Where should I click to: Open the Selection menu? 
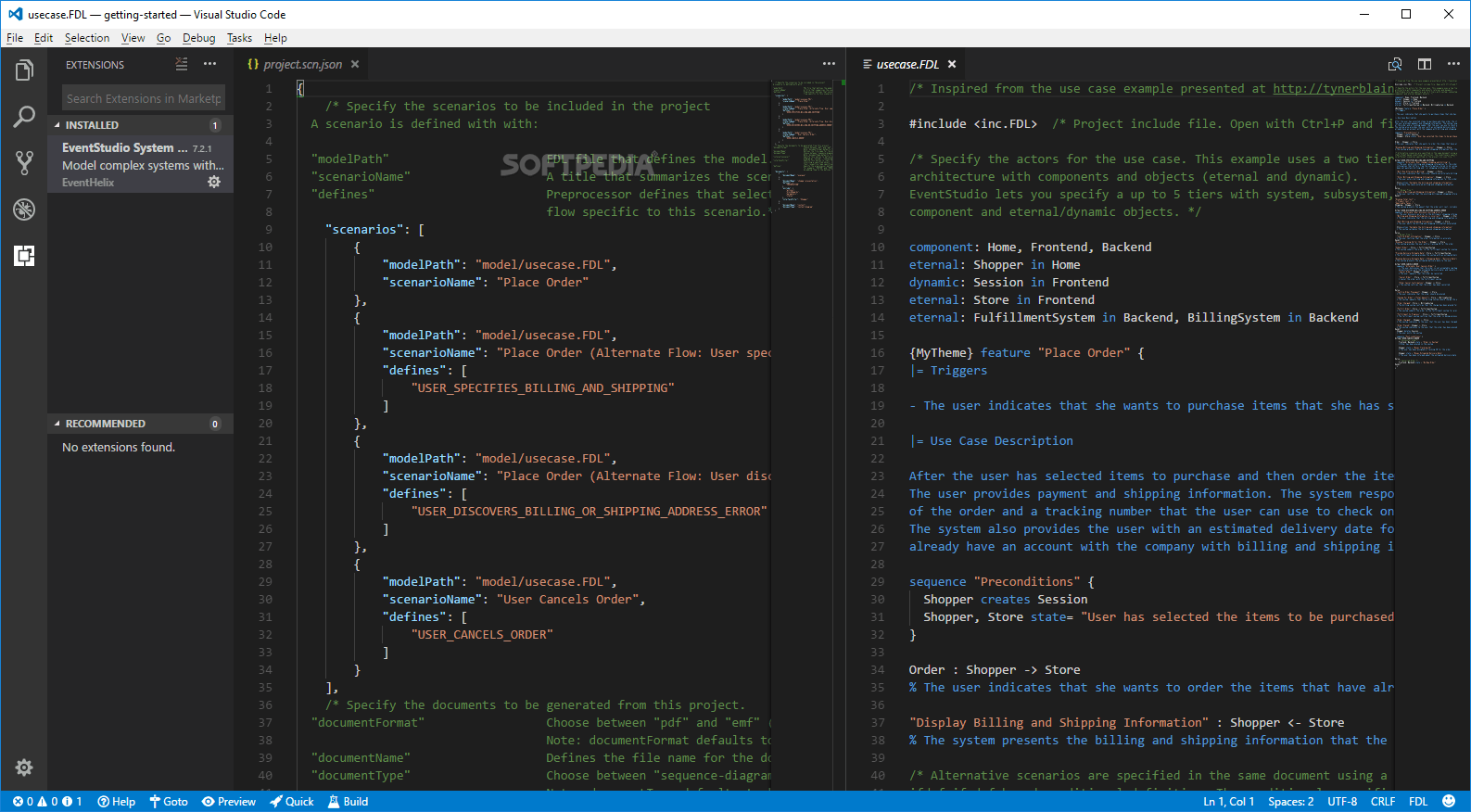[87, 38]
